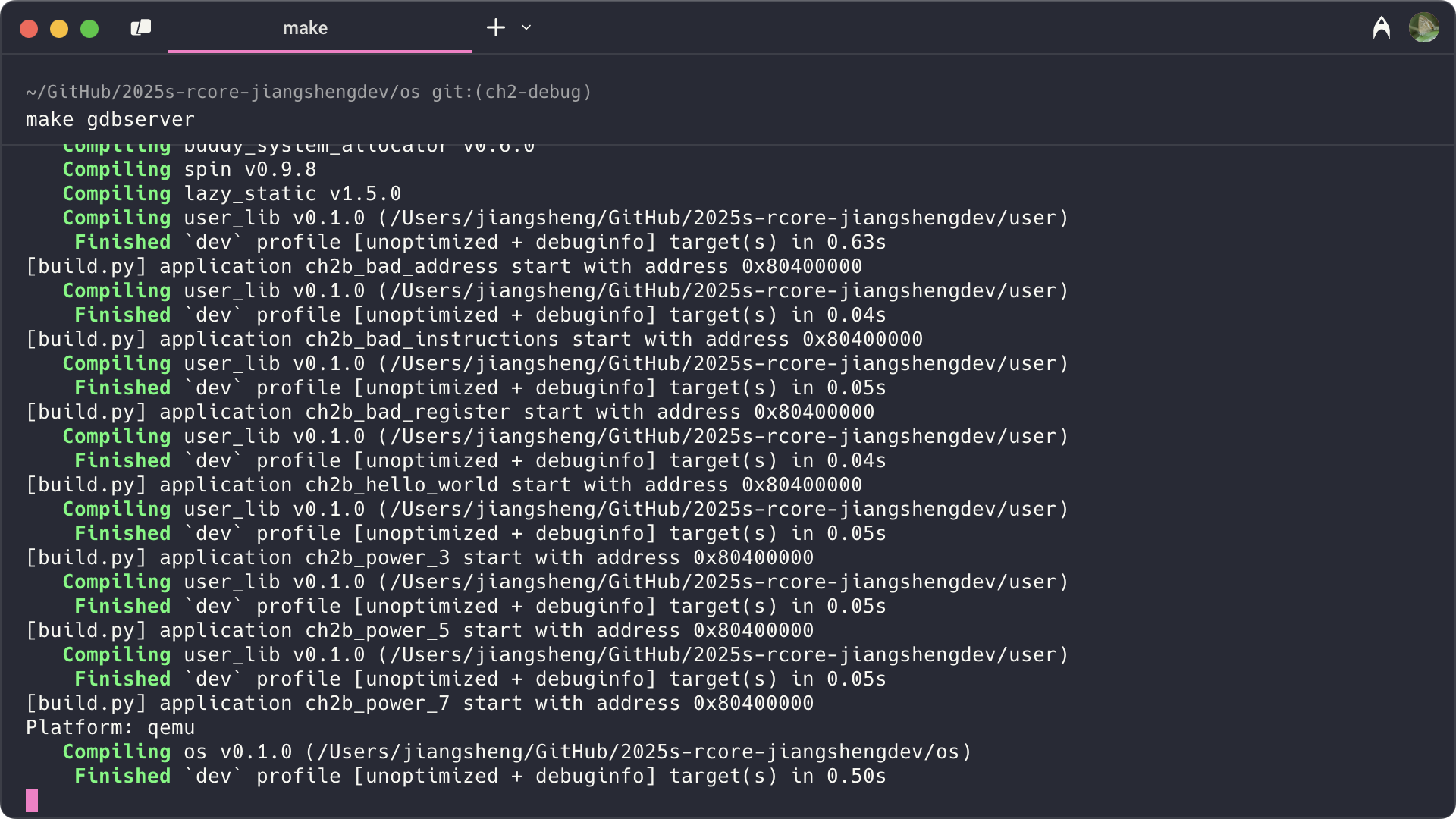Open the tabs panel icon left of make tab
The image size is (1456, 819).
[141, 28]
